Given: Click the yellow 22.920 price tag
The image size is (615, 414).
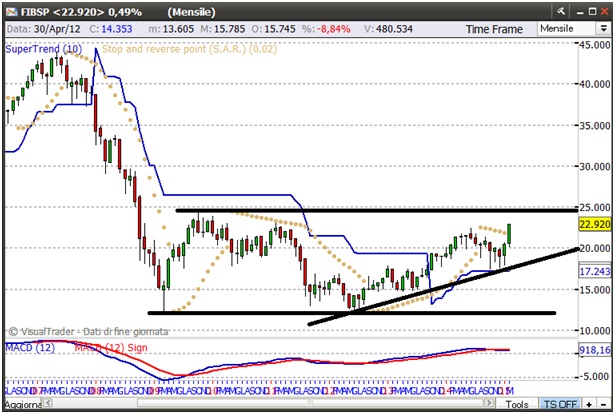Looking at the screenshot, I should coord(595,224).
